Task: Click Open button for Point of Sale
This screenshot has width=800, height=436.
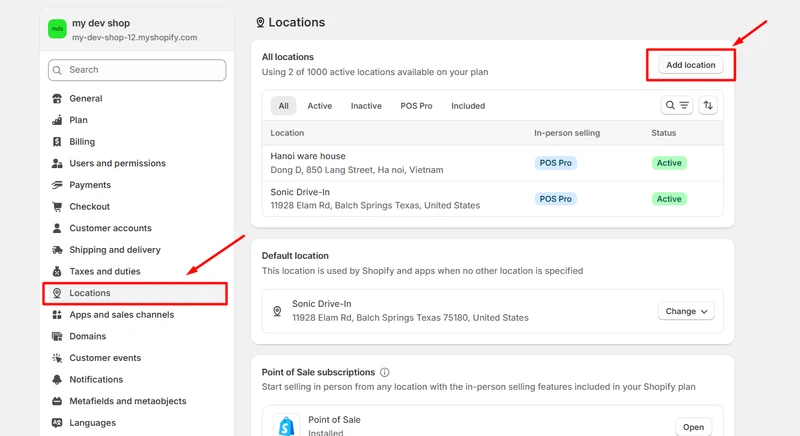Action: [x=693, y=427]
